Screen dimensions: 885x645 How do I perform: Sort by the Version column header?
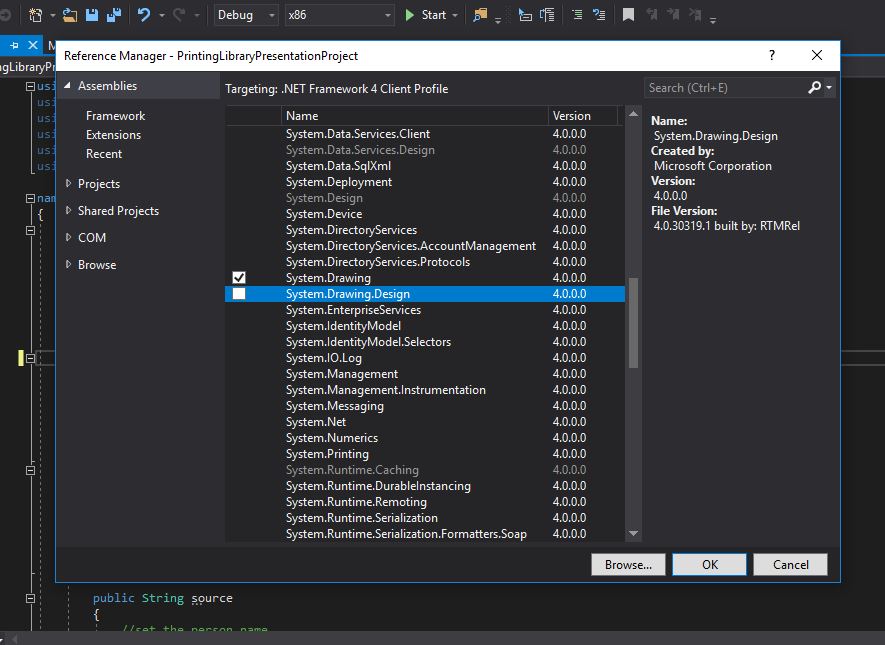tap(582, 116)
